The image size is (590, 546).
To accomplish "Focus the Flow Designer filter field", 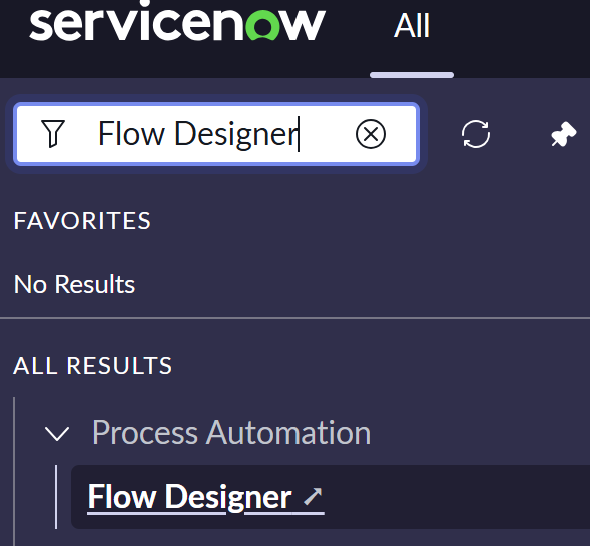I will point(216,134).
